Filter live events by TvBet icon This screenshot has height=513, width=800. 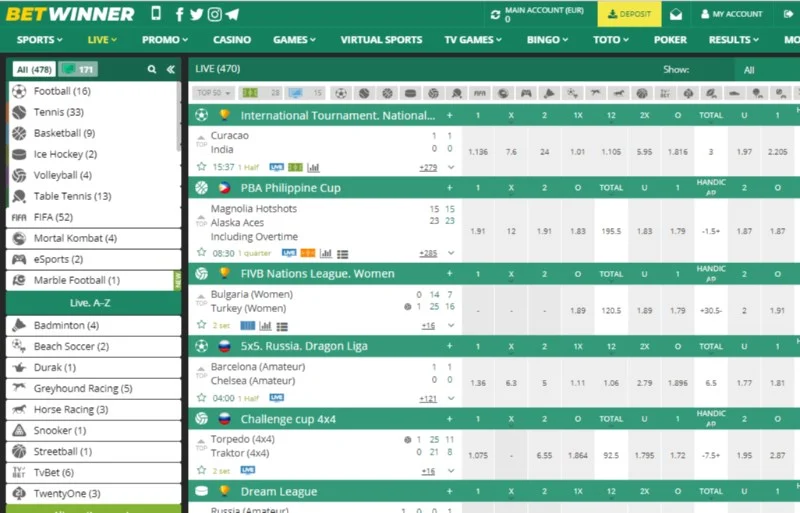click(665, 93)
